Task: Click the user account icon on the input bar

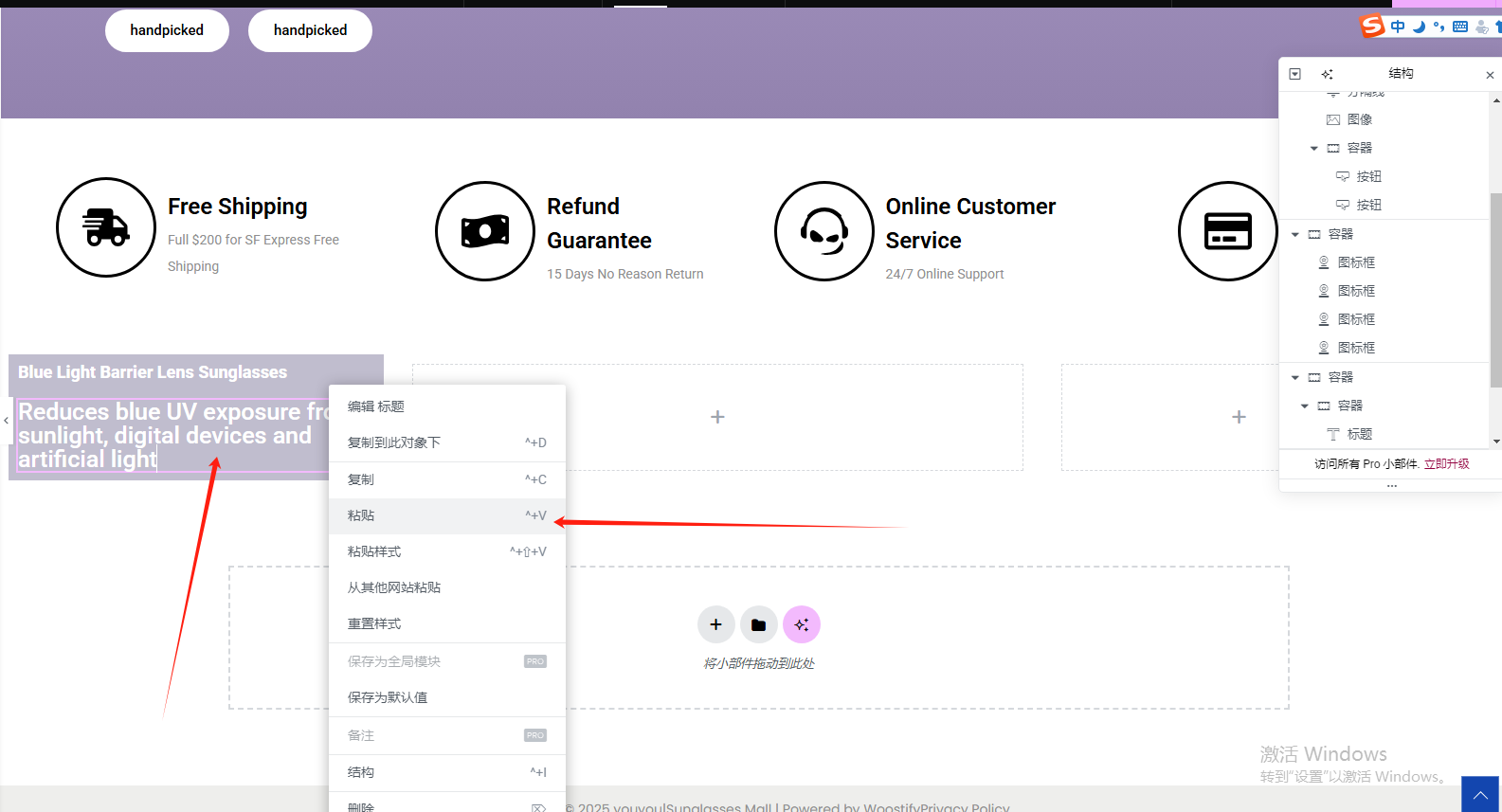Action: point(1482,27)
